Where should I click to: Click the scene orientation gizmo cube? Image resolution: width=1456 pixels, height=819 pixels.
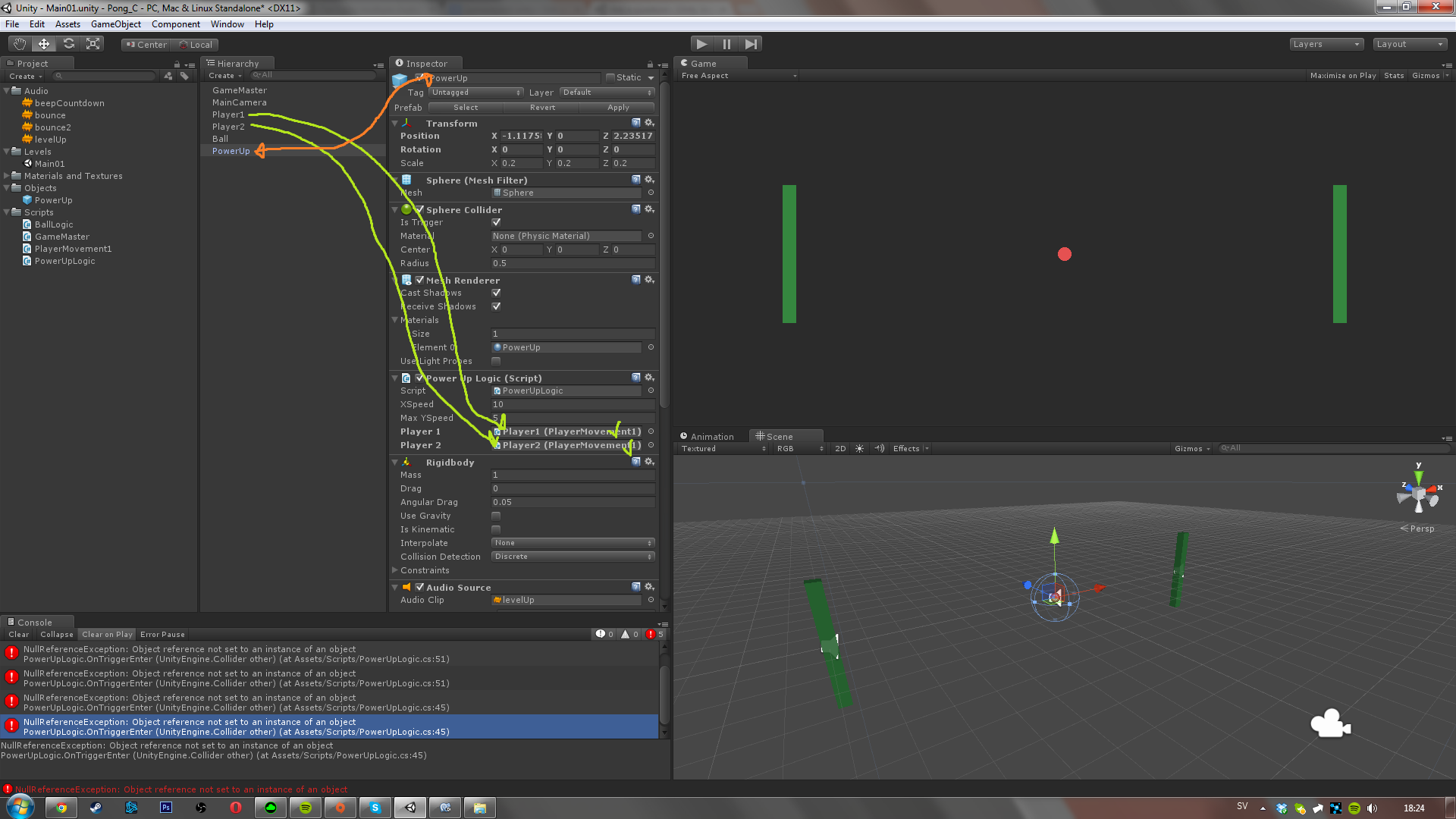[x=1419, y=495]
